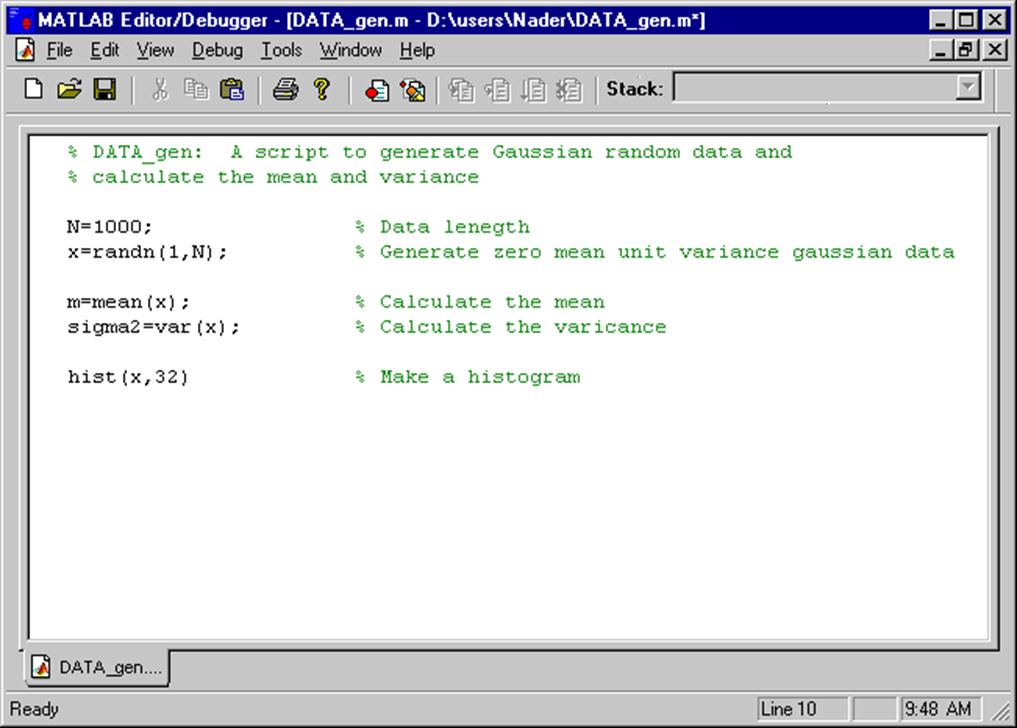Click the Clear All Breakpoints icon
The image size is (1017, 728).
(413, 90)
